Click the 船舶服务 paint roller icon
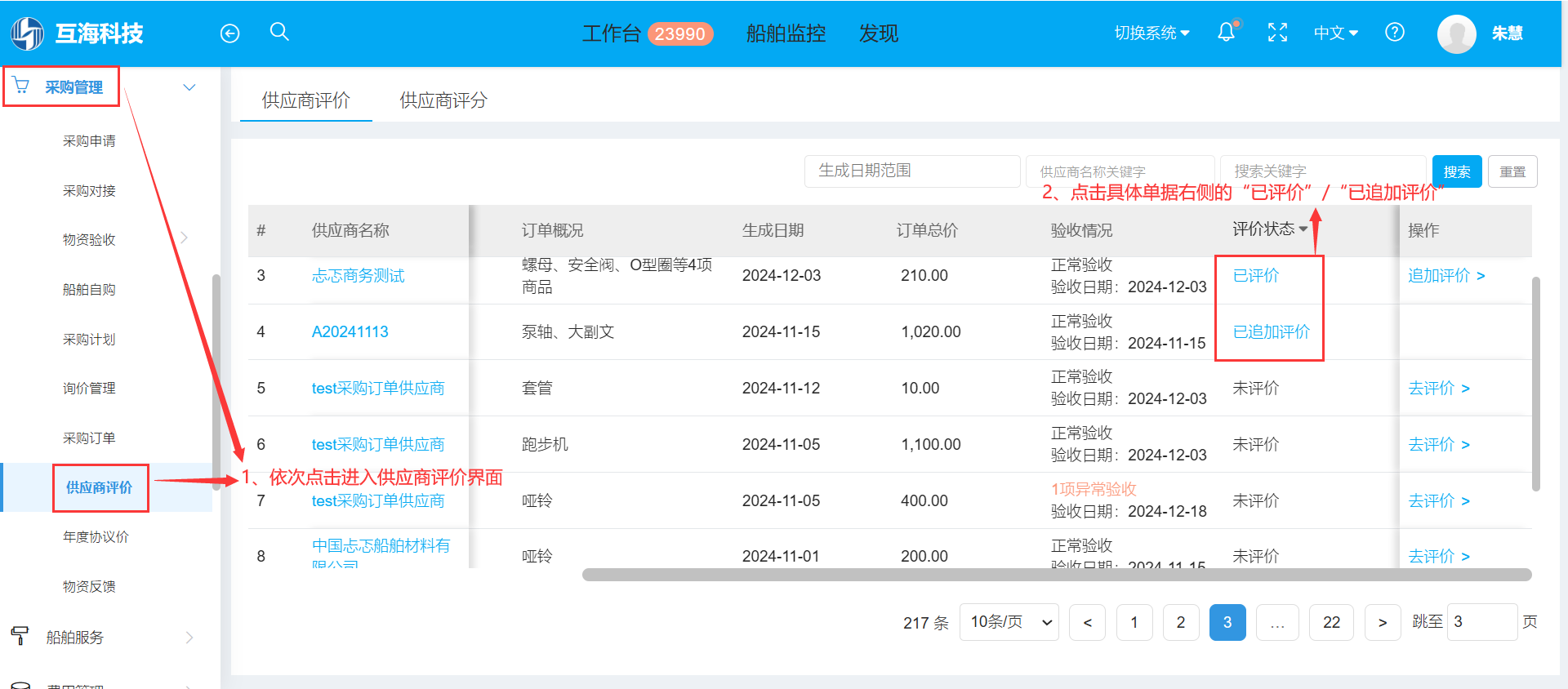Image resolution: width=1568 pixels, height=689 pixels. (x=20, y=636)
